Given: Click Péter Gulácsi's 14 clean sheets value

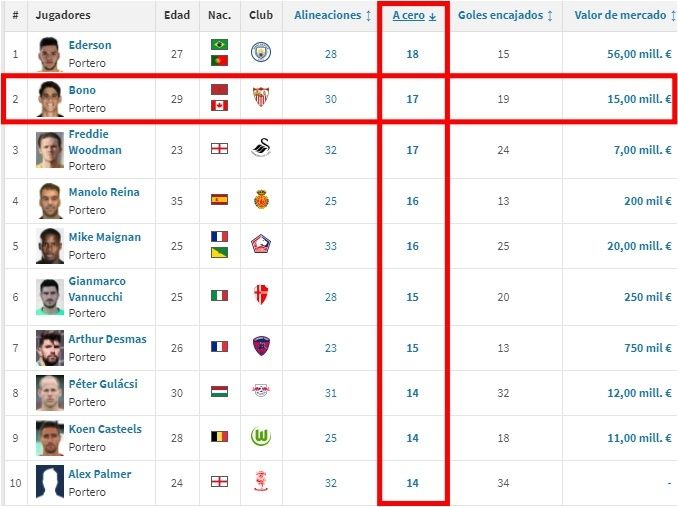Looking at the screenshot, I should (x=413, y=393).
